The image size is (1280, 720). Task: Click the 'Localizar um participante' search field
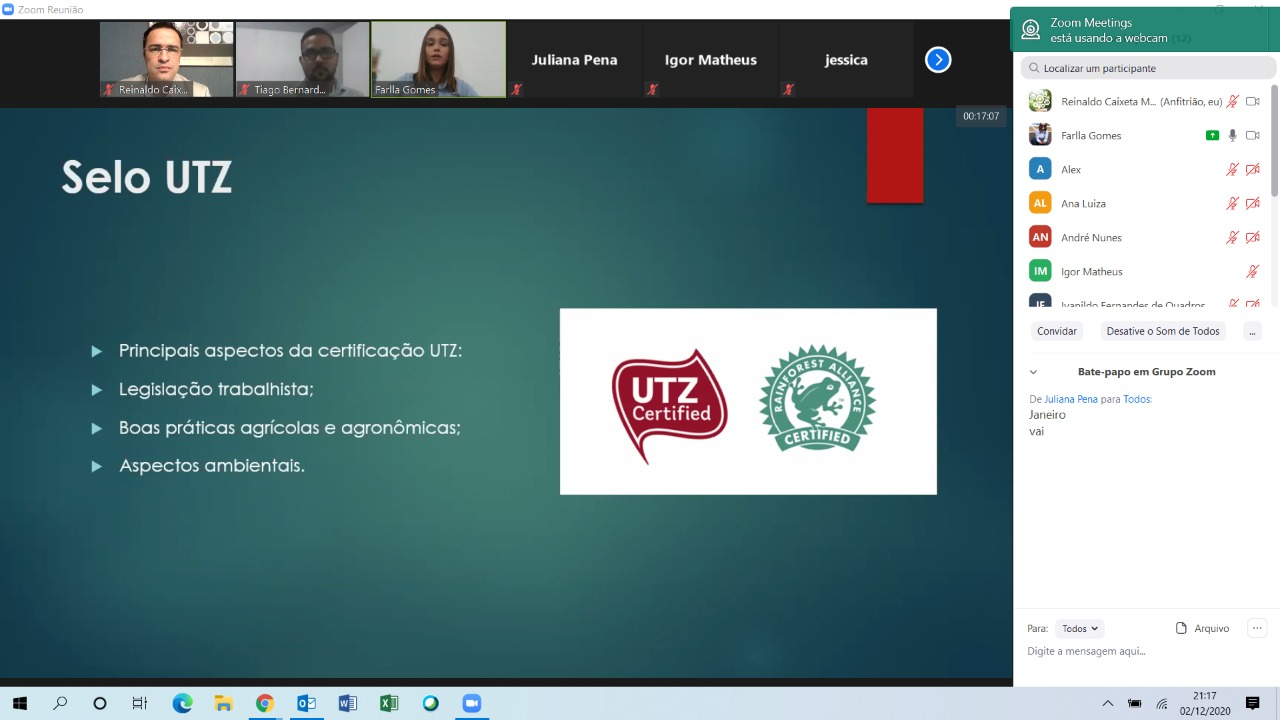point(1150,68)
